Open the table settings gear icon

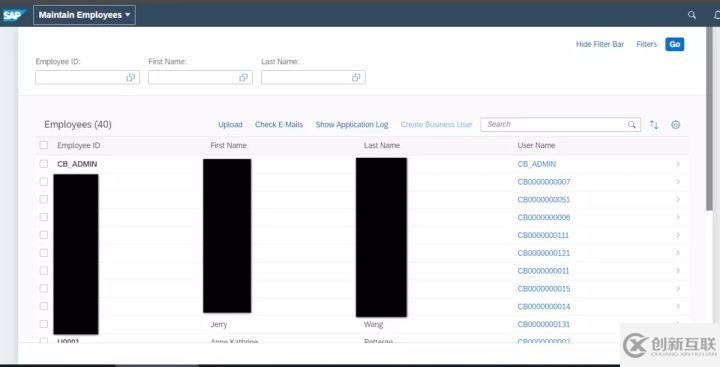tap(675, 124)
